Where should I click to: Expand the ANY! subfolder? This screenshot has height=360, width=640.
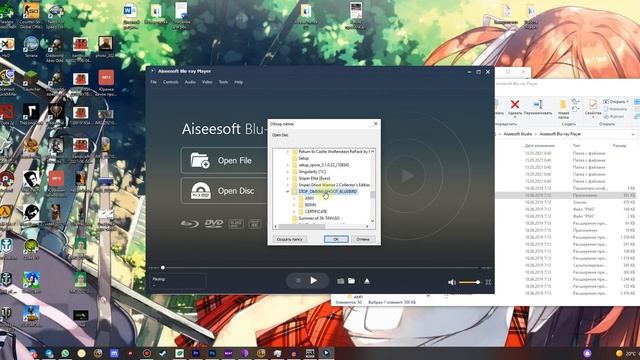294,198
